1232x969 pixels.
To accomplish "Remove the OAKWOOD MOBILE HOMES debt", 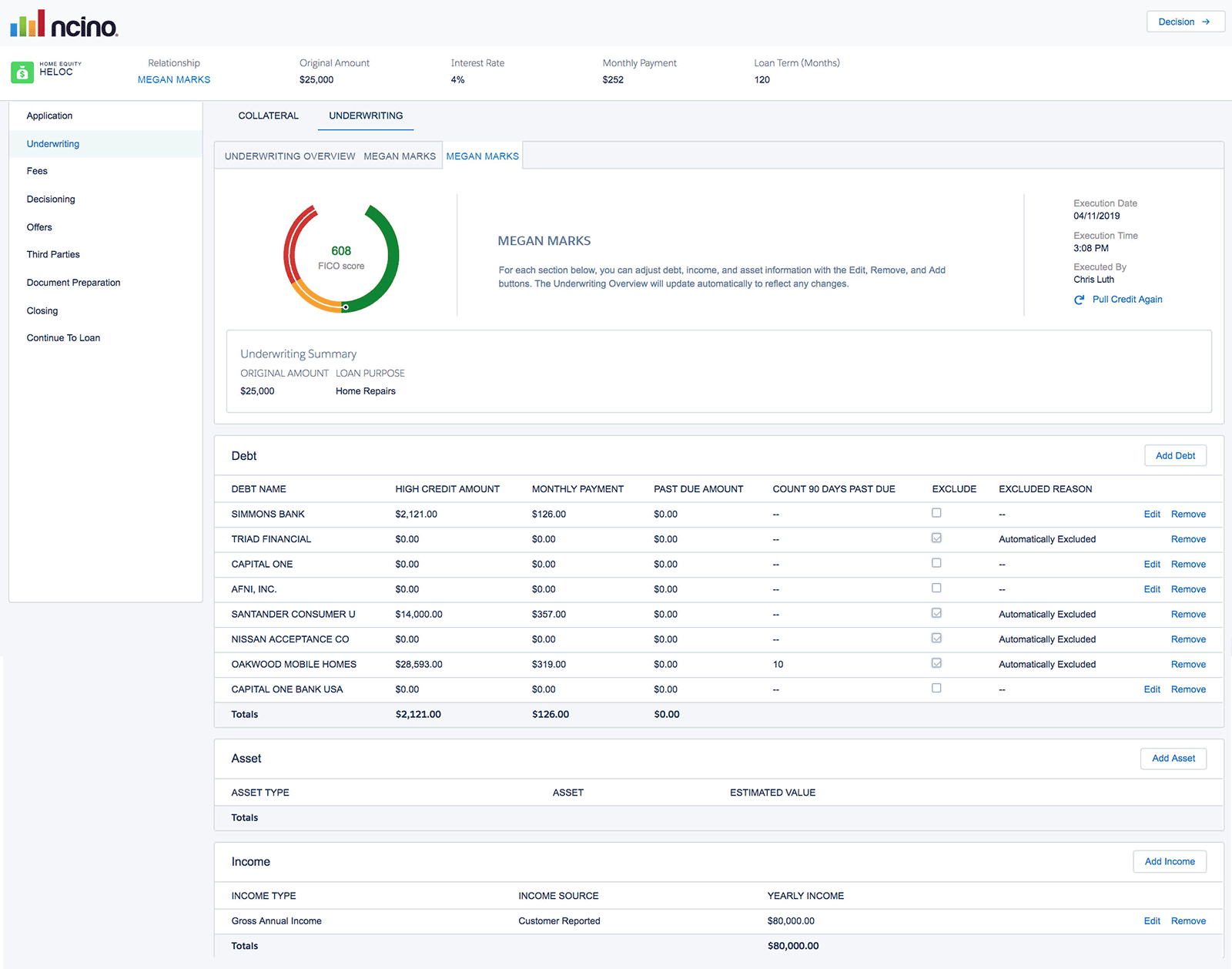I will point(1188,665).
